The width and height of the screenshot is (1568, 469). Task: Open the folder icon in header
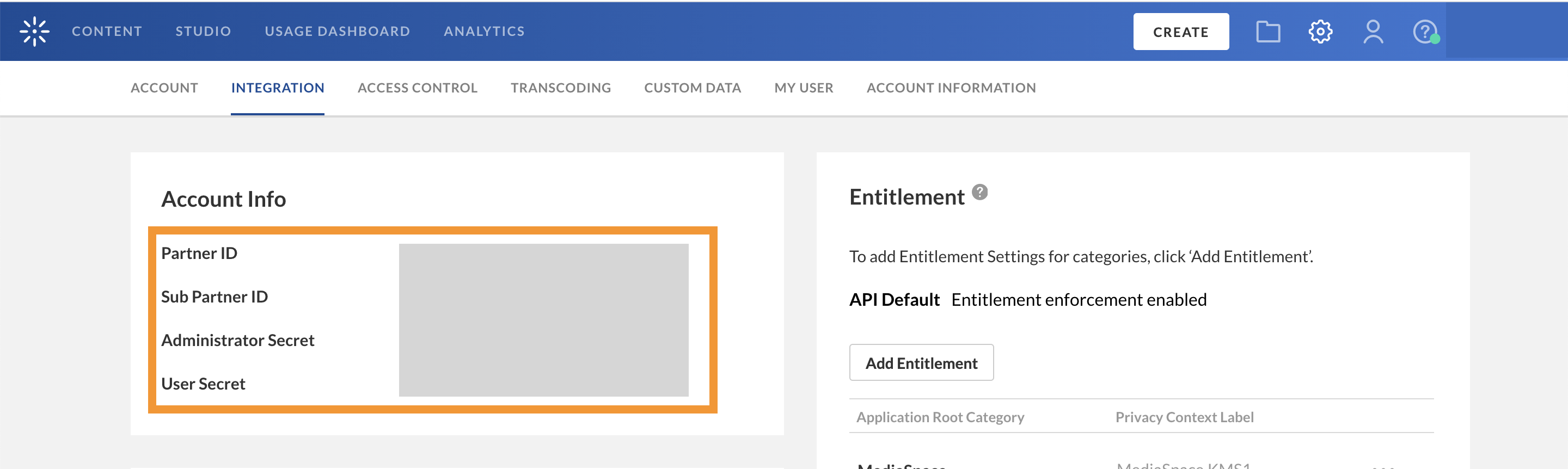(1268, 32)
